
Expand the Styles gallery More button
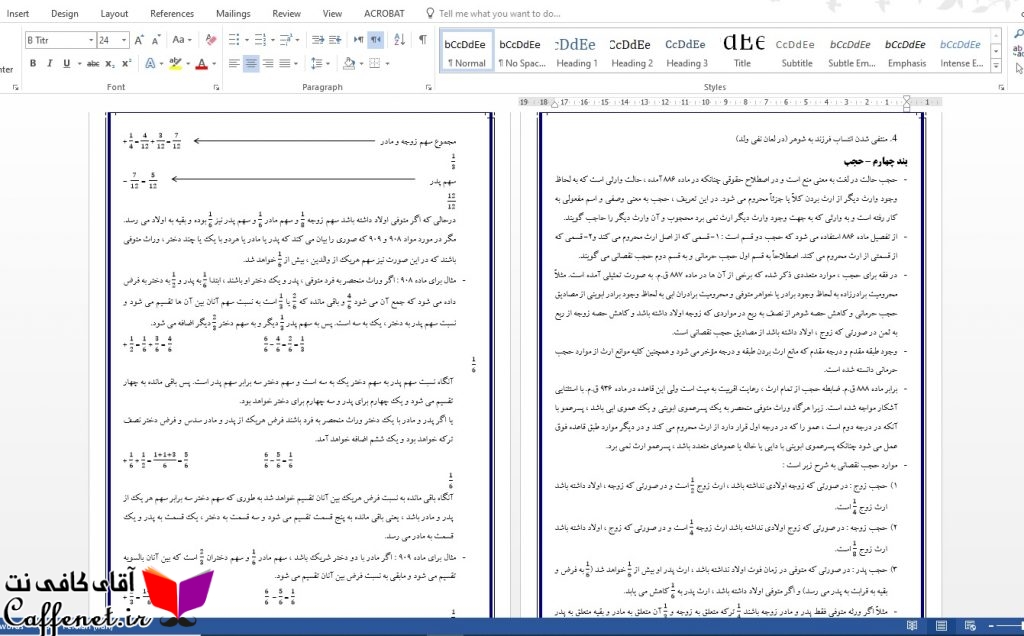tap(996, 65)
